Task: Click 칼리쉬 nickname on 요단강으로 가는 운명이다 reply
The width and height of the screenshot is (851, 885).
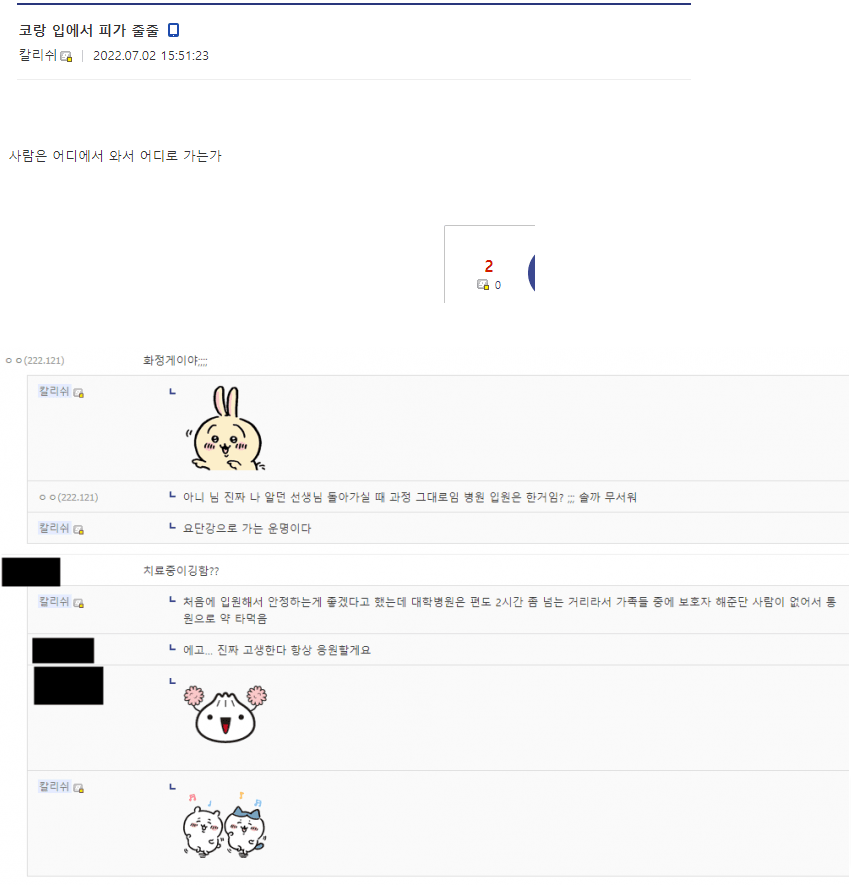Action: click(54, 528)
